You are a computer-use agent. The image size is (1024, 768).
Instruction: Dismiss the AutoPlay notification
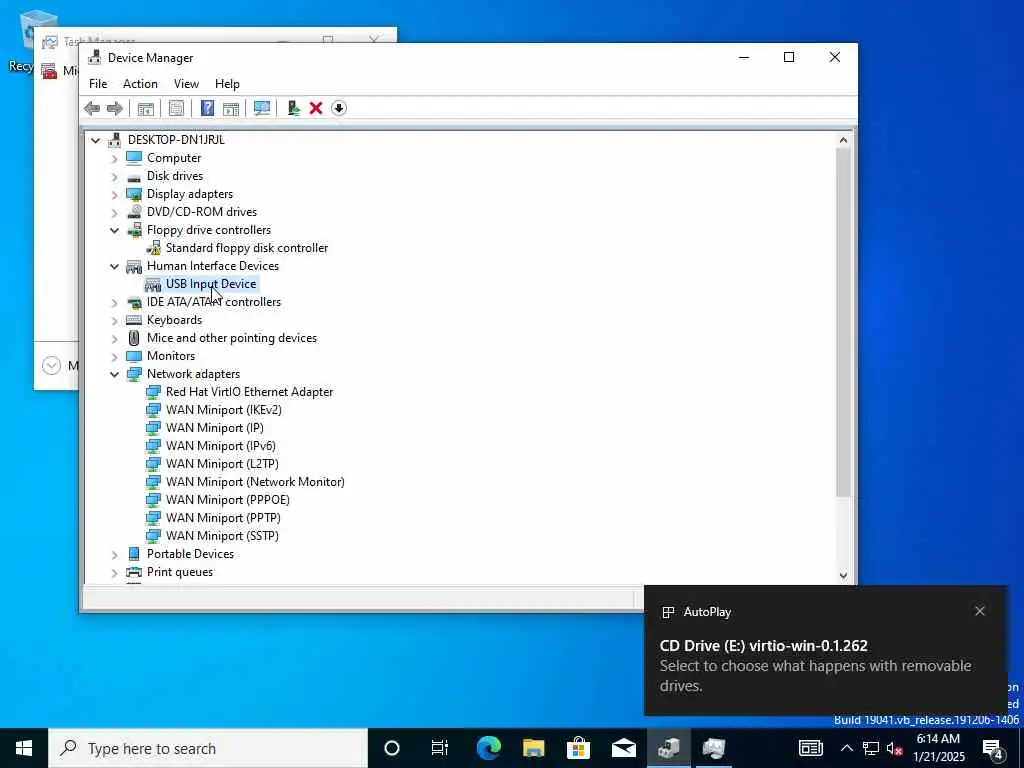(980, 611)
